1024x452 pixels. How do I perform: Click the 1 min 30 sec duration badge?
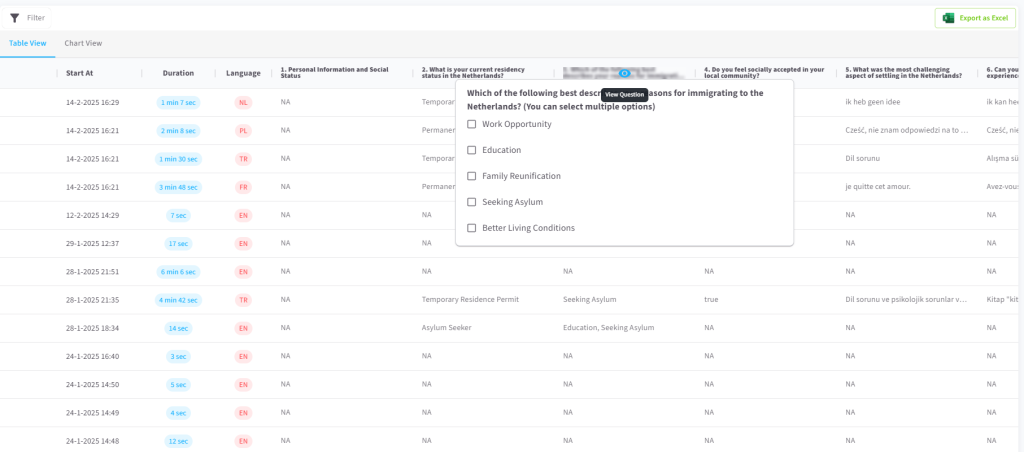178,159
